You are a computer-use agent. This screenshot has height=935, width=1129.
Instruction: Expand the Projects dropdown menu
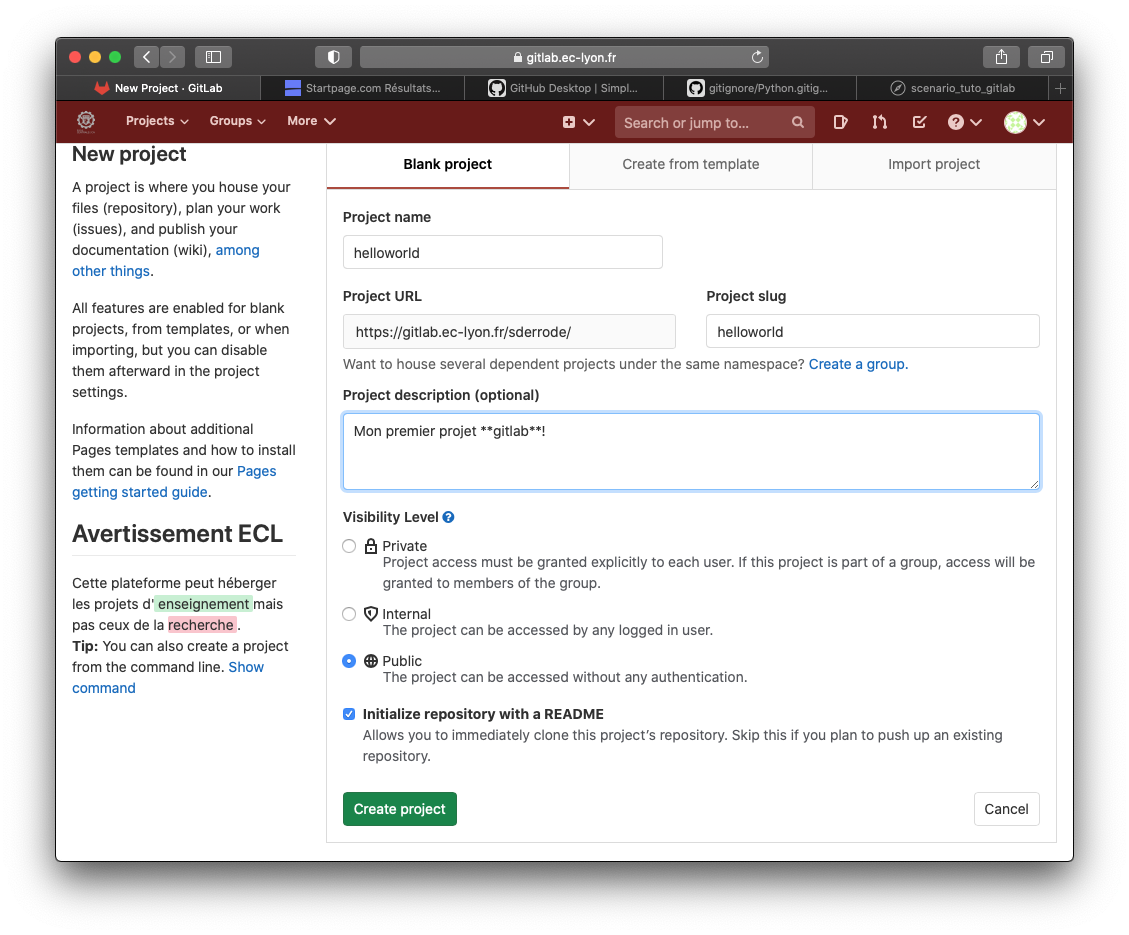[x=157, y=121]
